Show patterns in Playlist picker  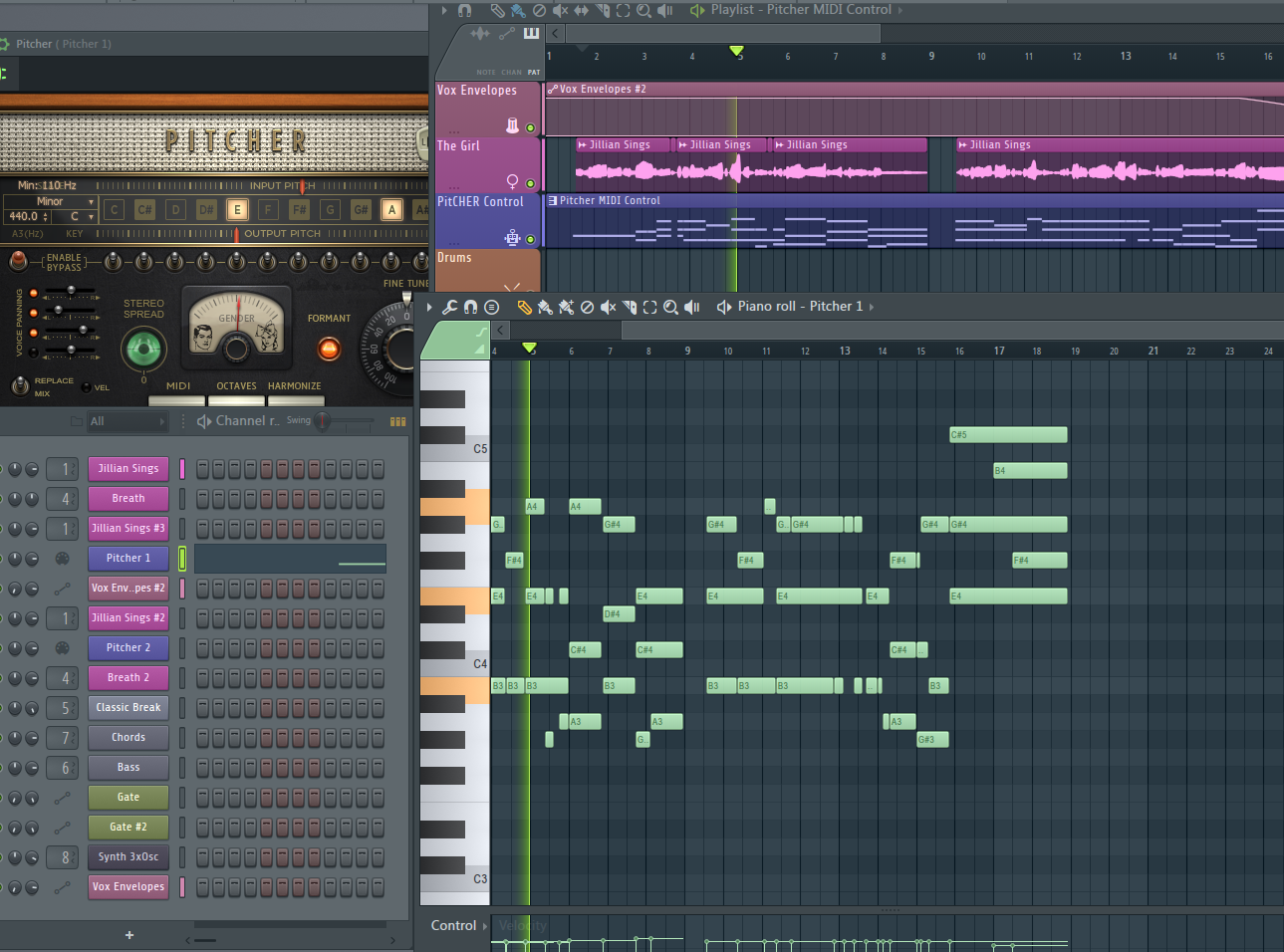coord(531,33)
